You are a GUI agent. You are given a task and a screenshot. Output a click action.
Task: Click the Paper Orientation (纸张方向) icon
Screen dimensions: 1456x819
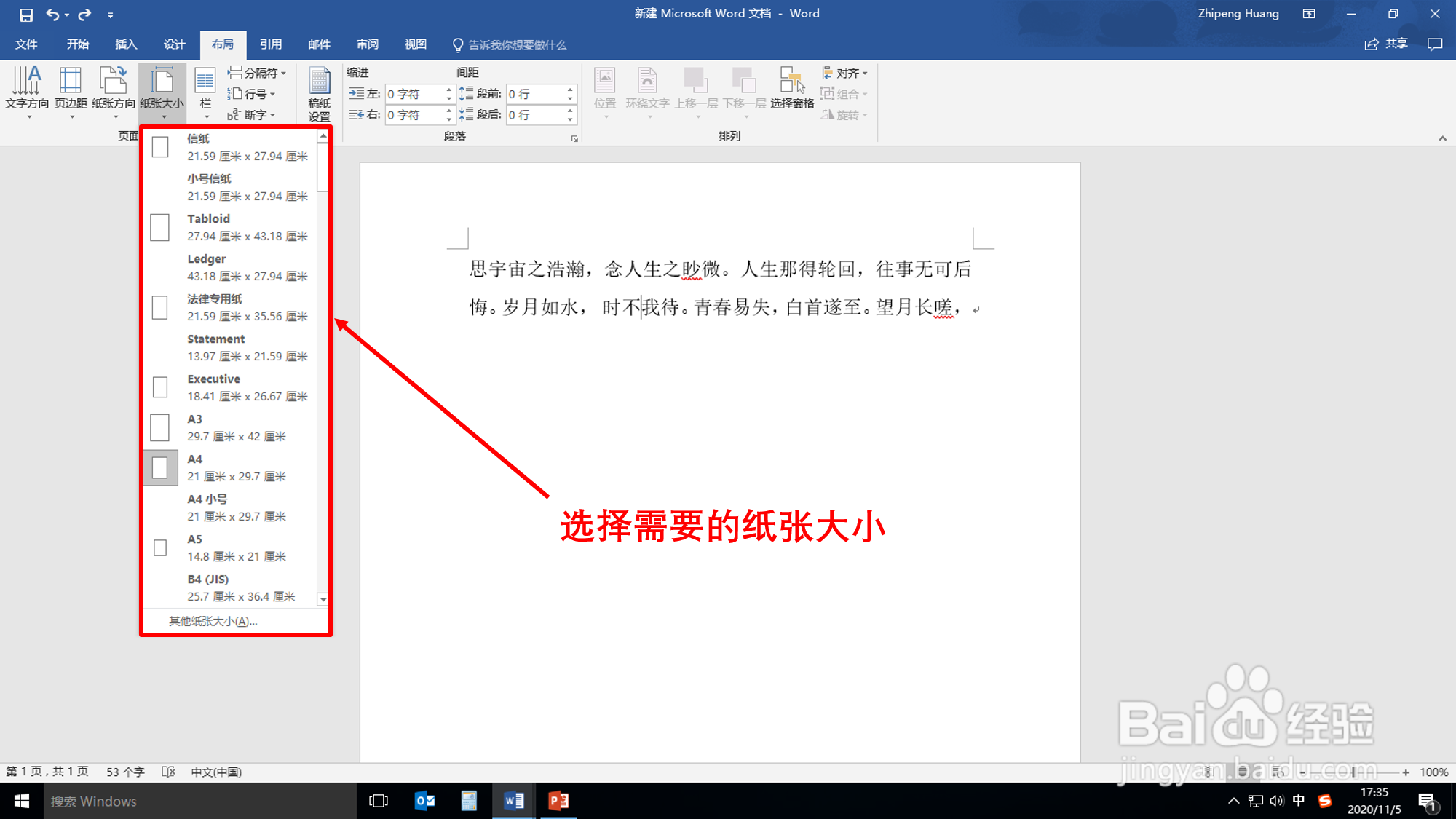click(x=114, y=87)
